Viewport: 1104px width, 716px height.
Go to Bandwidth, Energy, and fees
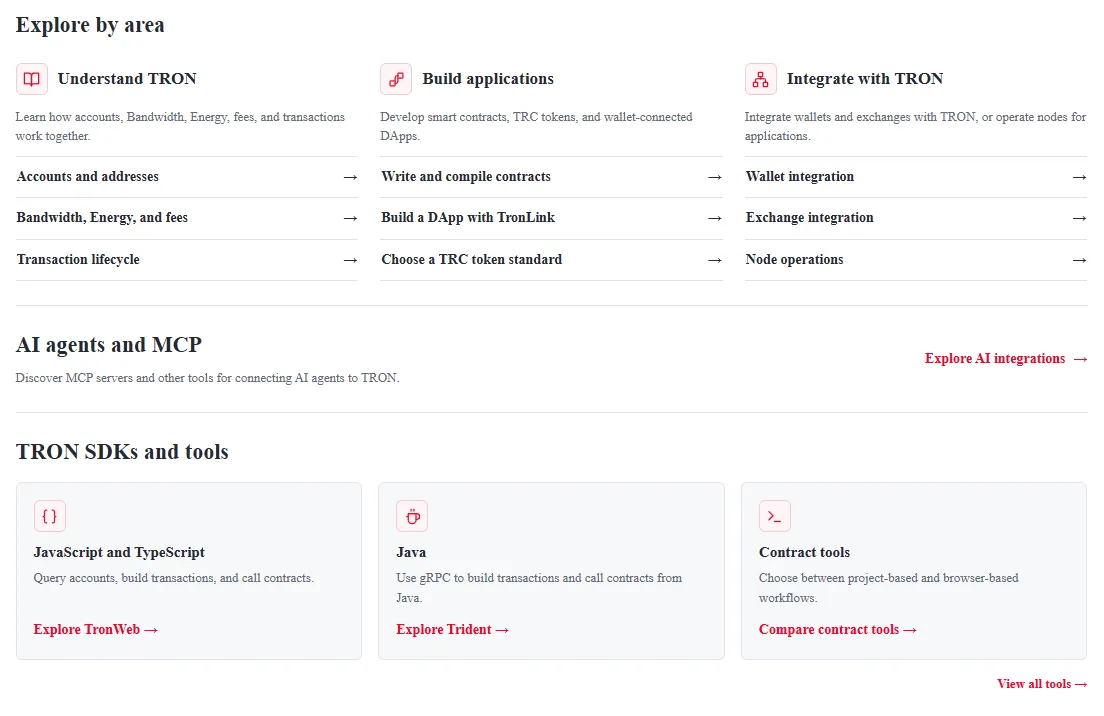[187, 218]
